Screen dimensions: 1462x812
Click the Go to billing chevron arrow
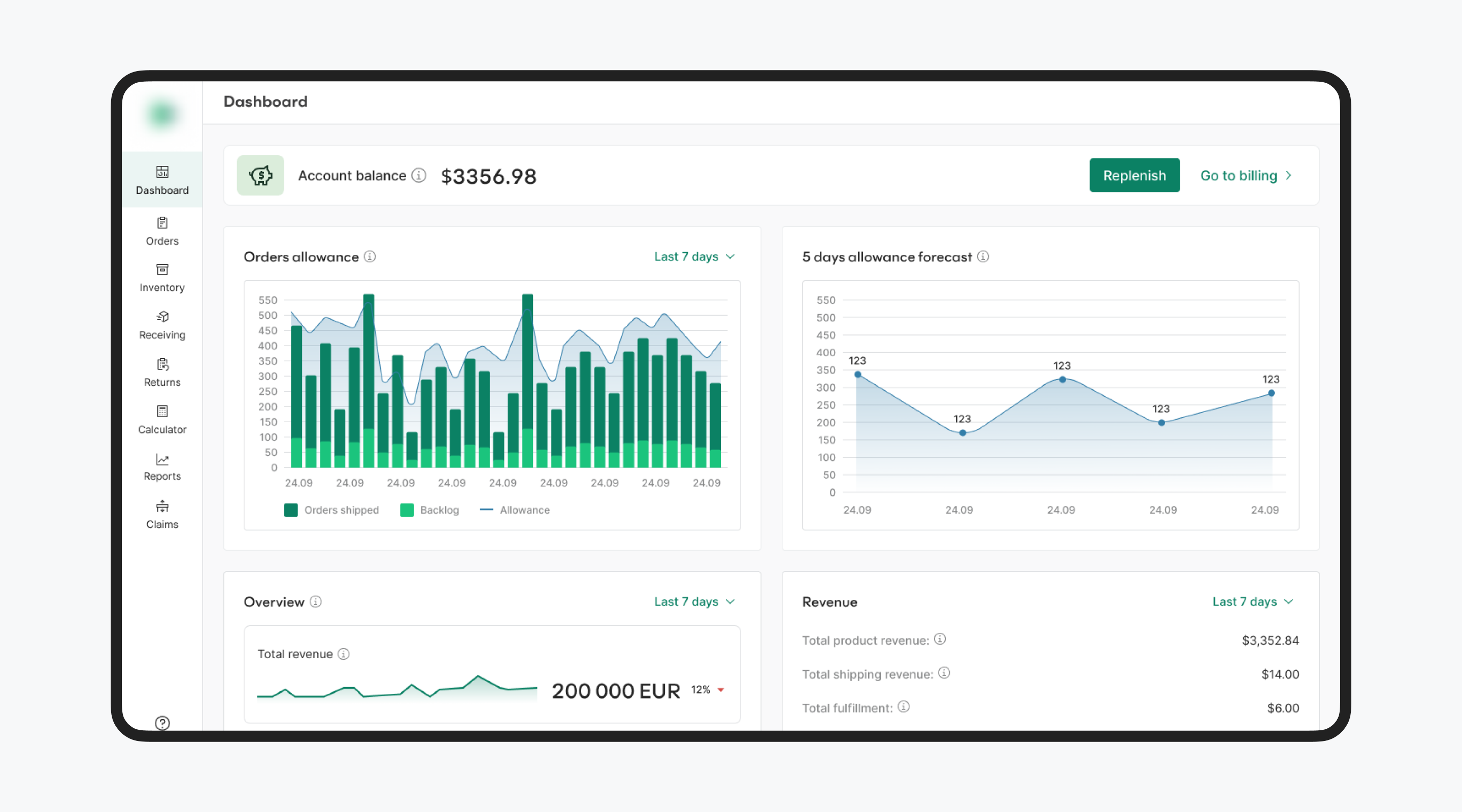click(1288, 175)
